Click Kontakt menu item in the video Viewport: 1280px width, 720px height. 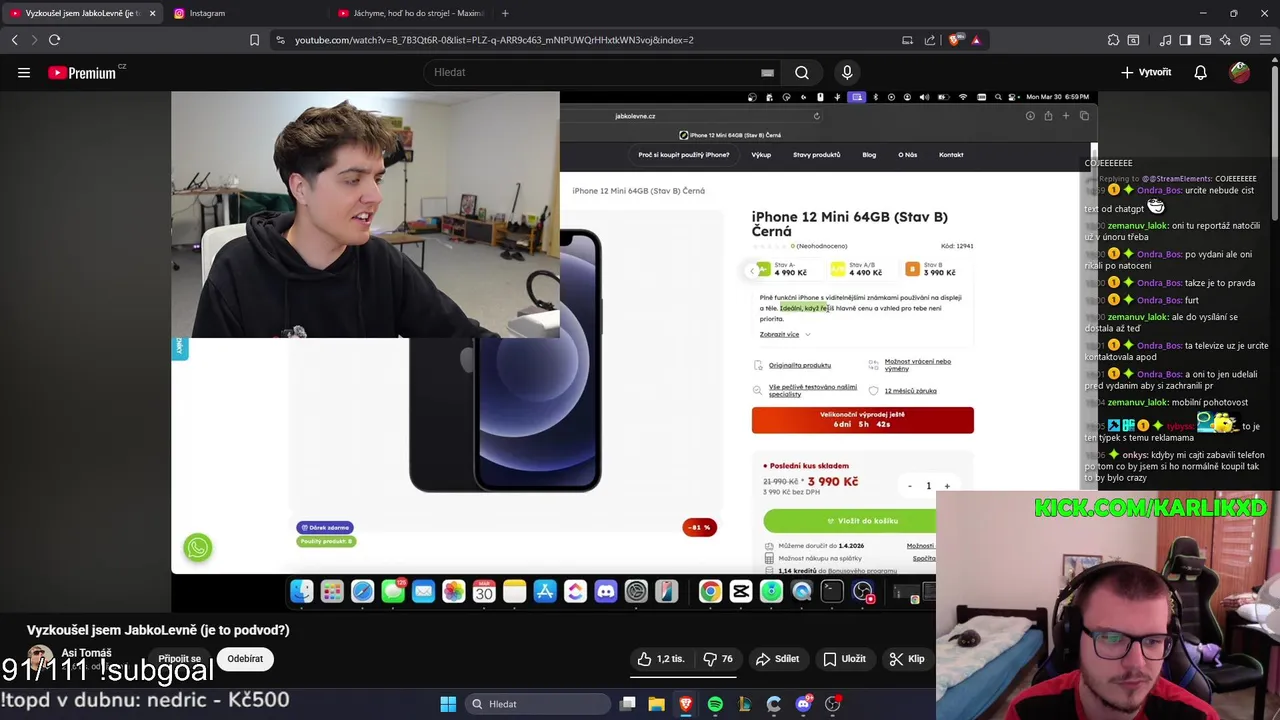[x=951, y=155]
